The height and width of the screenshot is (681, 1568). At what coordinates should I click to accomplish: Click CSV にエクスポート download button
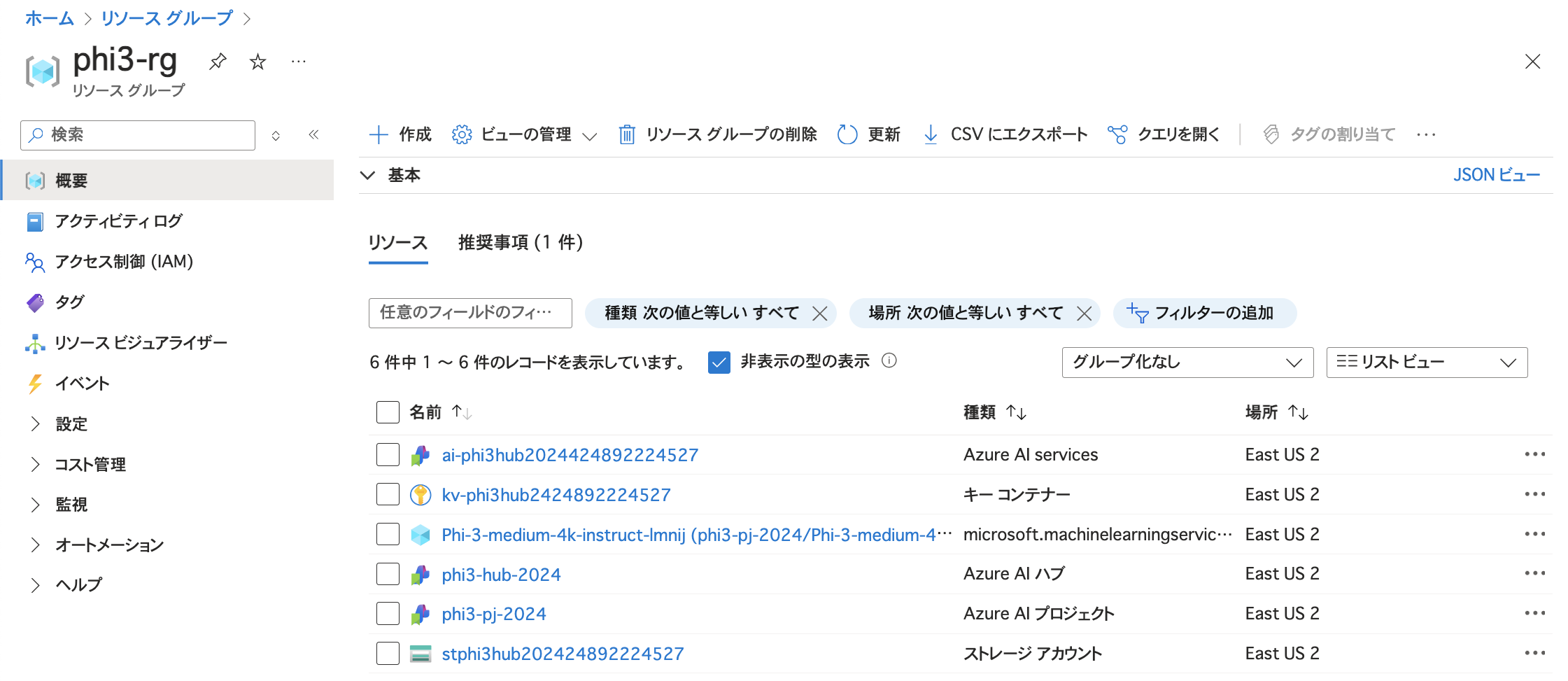pos(1005,134)
